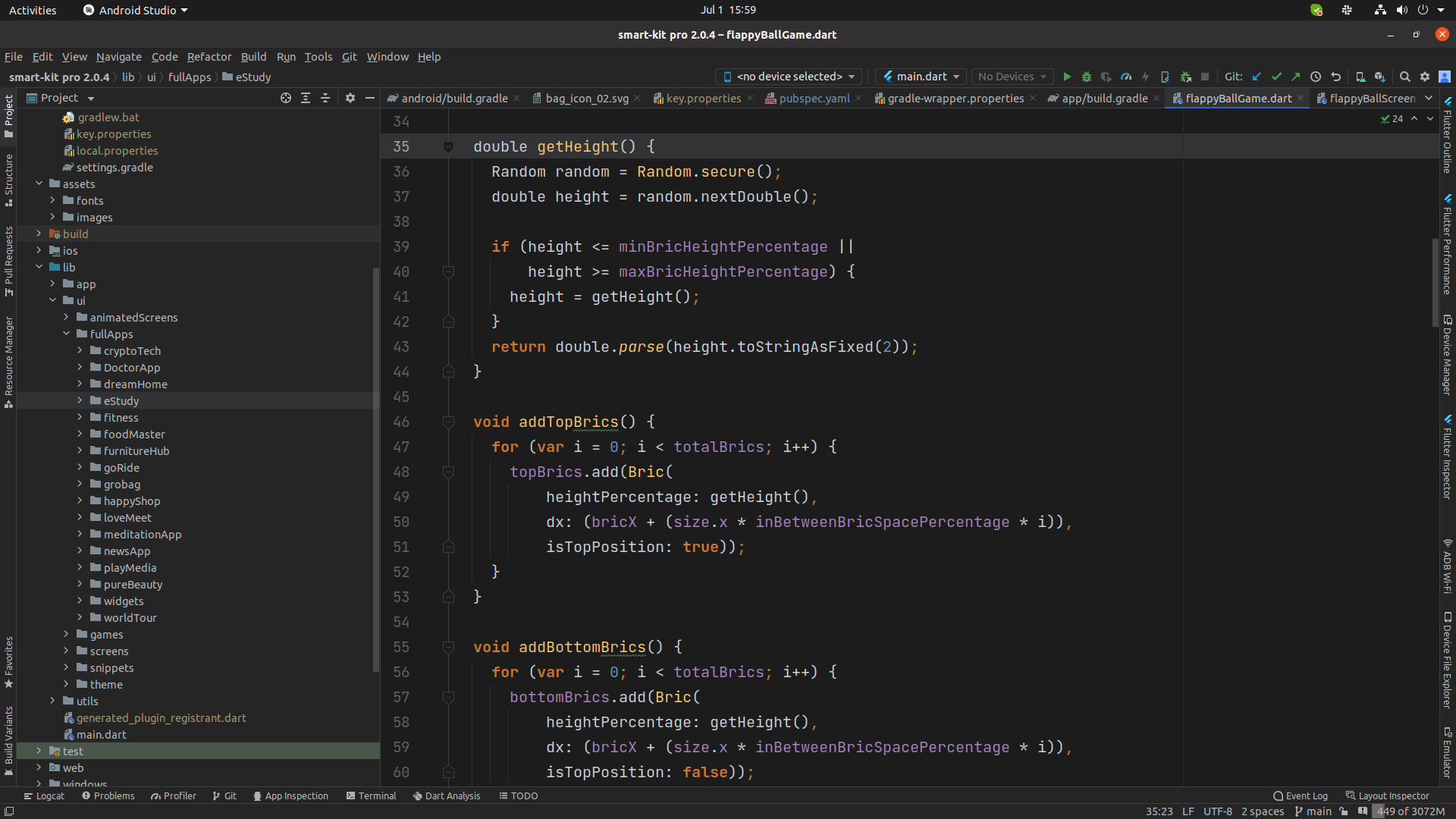Viewport: 1456px width, 819px height.
Task: Expand the eStudy folder
Action: coord(80,400)
